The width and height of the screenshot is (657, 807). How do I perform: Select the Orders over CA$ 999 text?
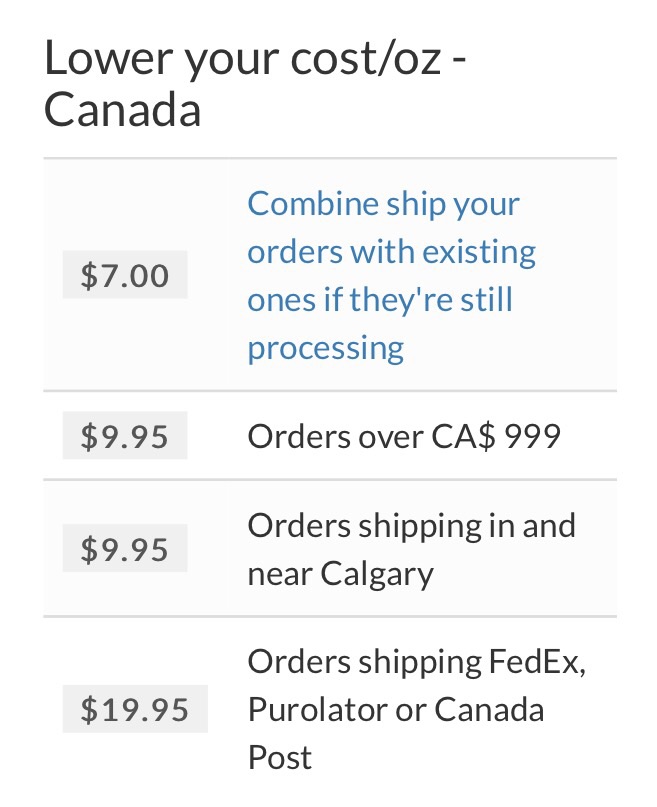[404, 436]
